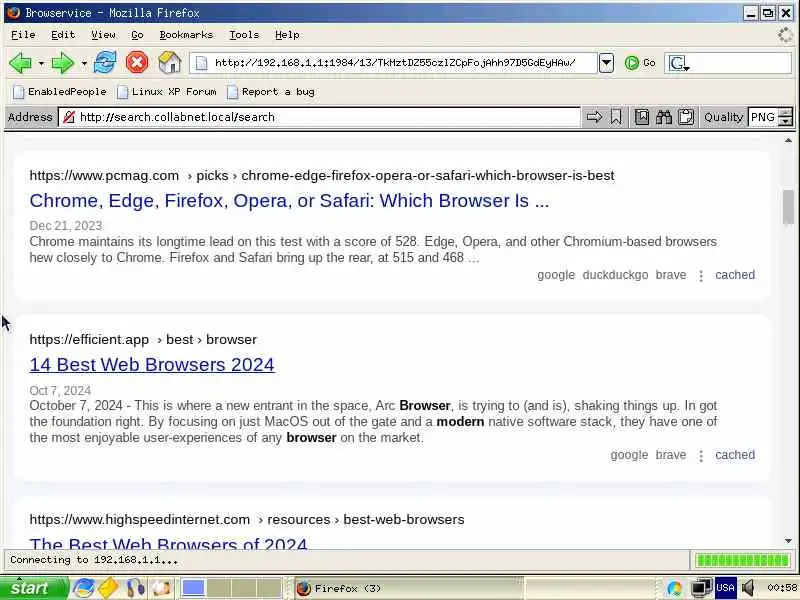The image size is (800, 600).
Task: Open "The Best Web Browsers of 2024" result
Action: click(x=168, y=543)
